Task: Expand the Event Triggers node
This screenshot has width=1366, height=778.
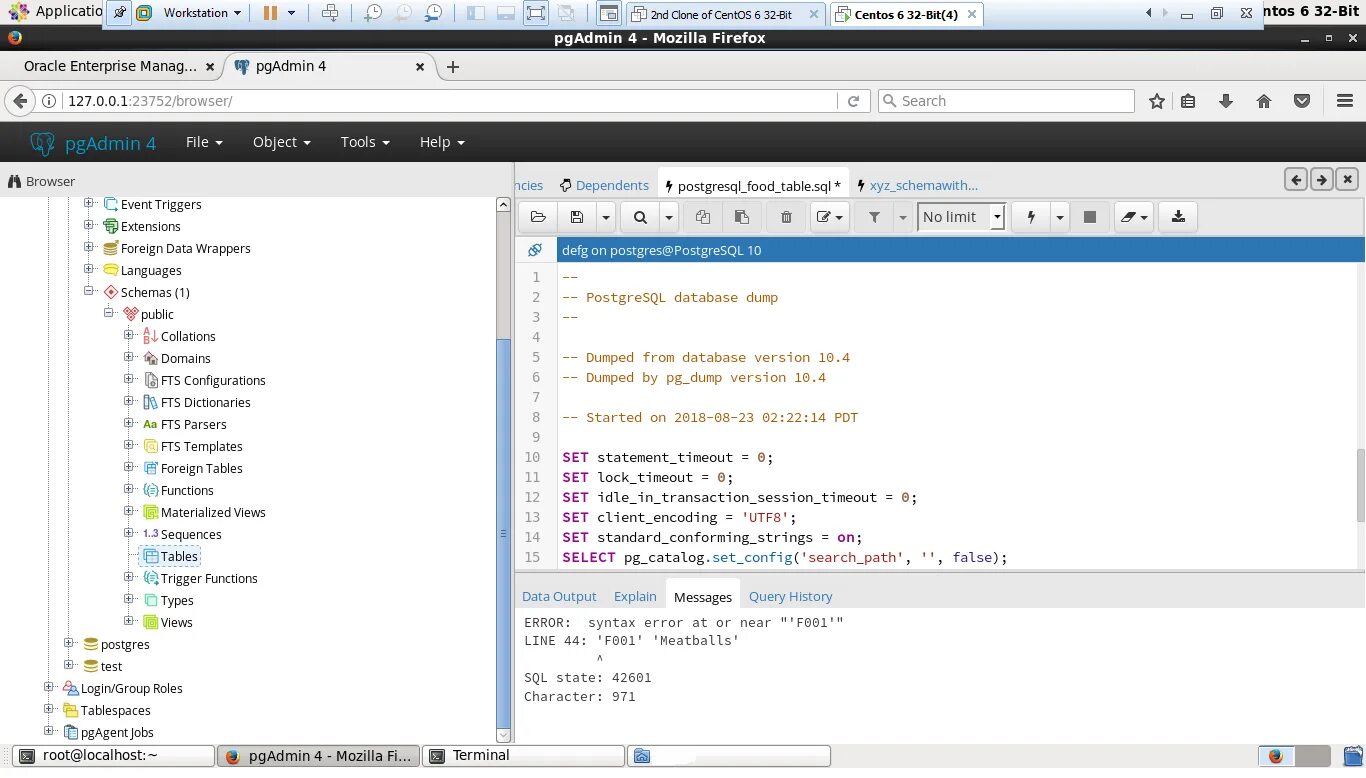Action: click(89, 203)
